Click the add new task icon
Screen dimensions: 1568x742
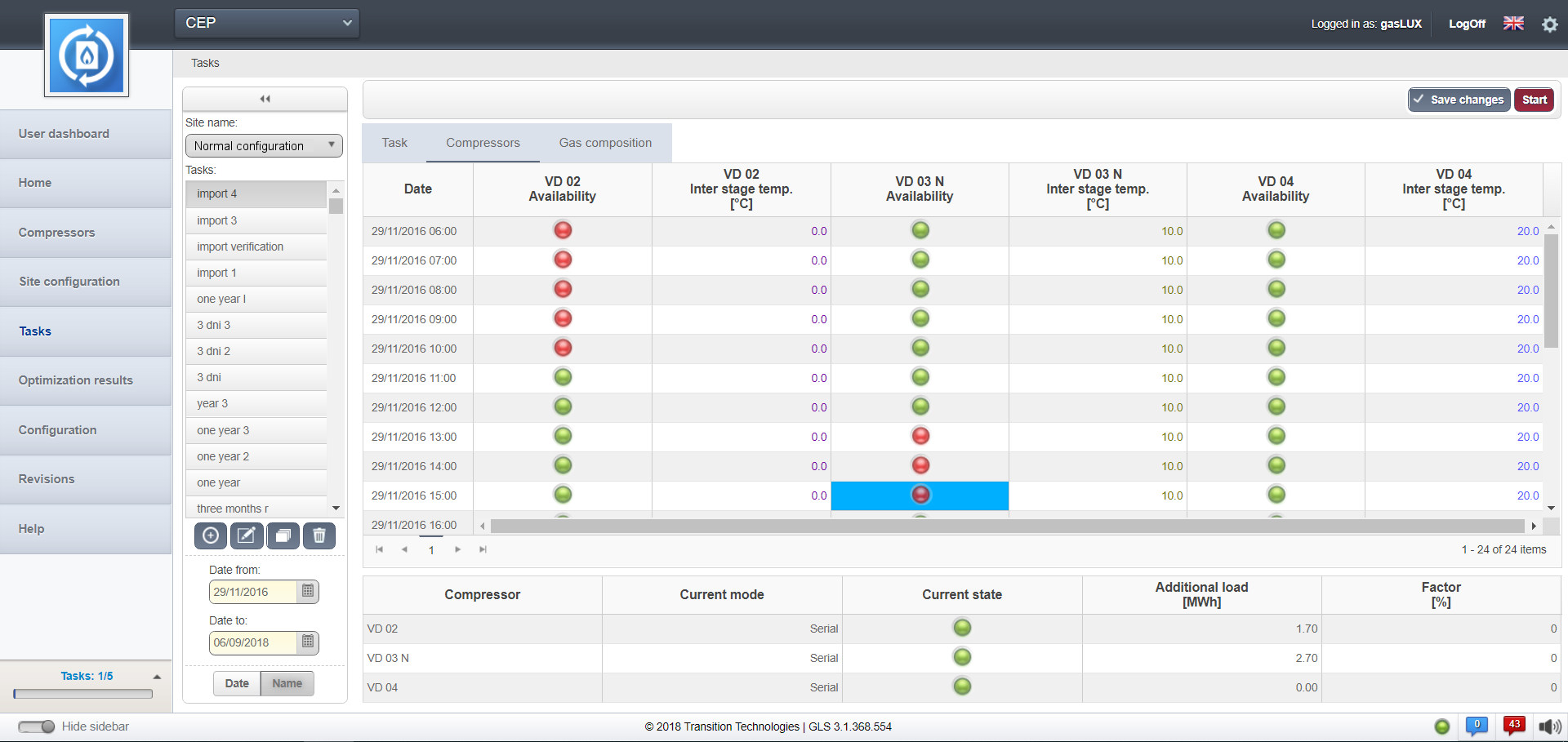coord(211,535)
